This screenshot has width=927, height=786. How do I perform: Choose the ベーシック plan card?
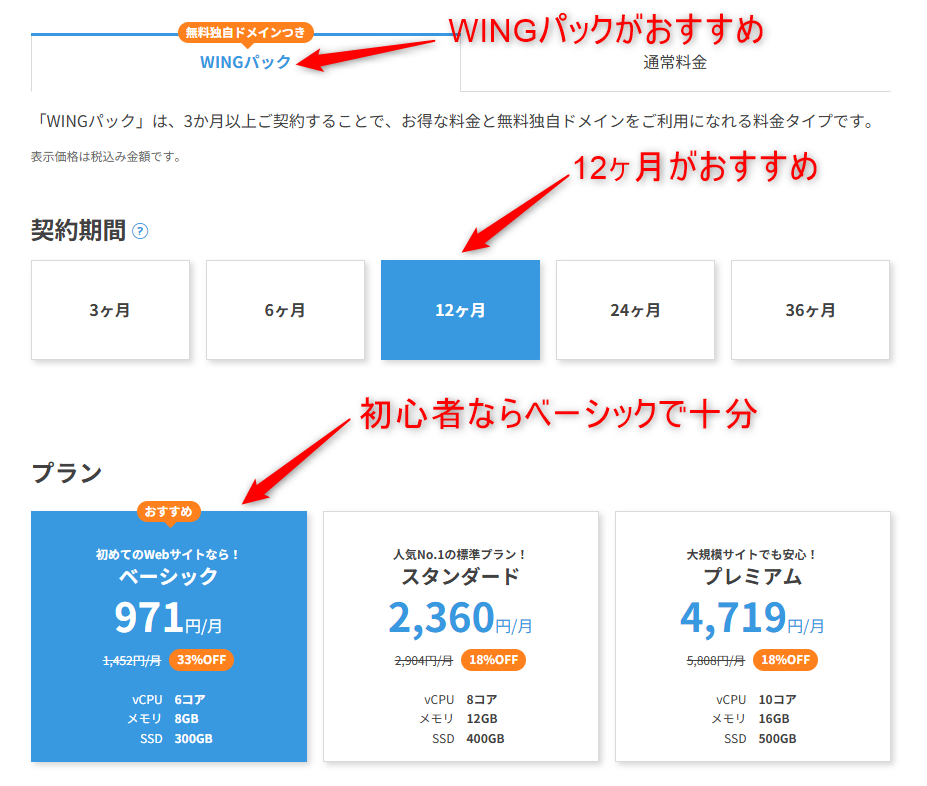[169, 636]
